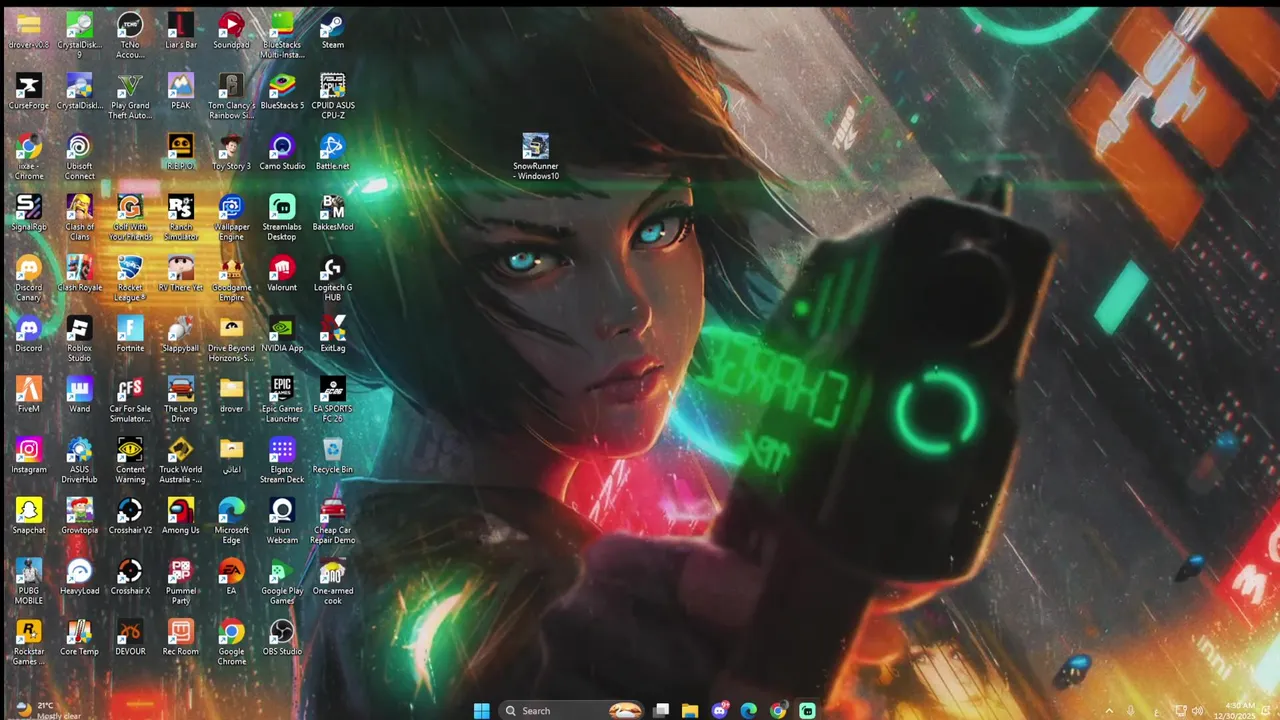The image size is (1280, 720).
Task: Open BlueStacks Multi-Instance Manager shortcut
Action: 282,36
